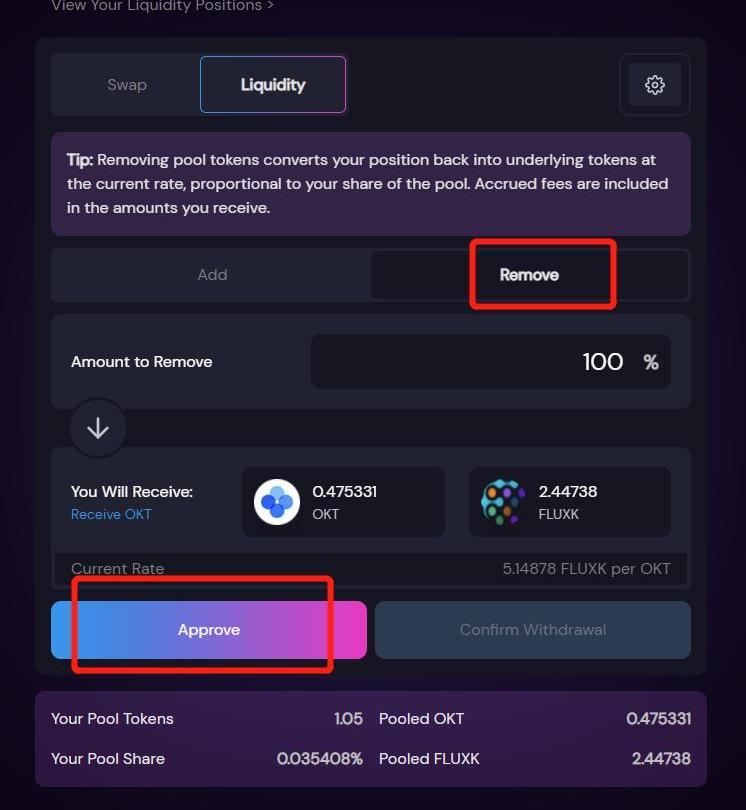Screen dimensions: 746x810
Task: Click the Your Pool Share percentage
Action: (x=319, y=759)
